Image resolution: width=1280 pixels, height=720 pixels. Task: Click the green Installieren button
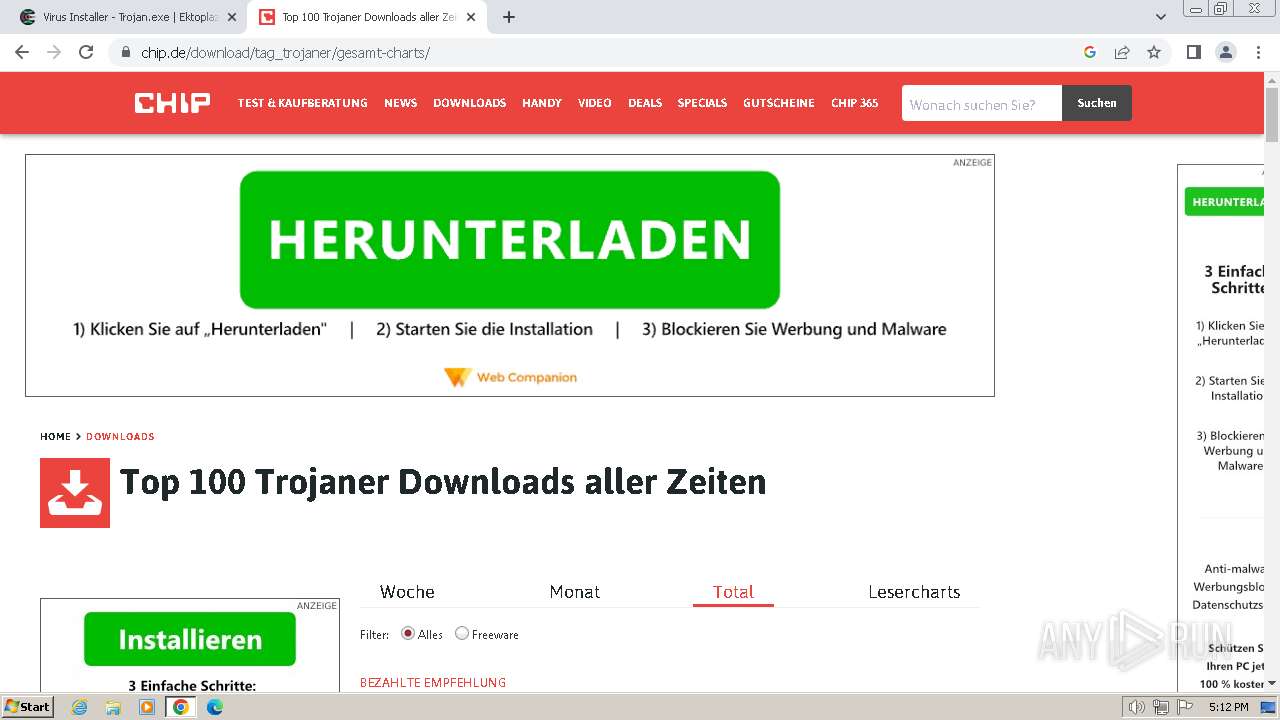(190, 639)
